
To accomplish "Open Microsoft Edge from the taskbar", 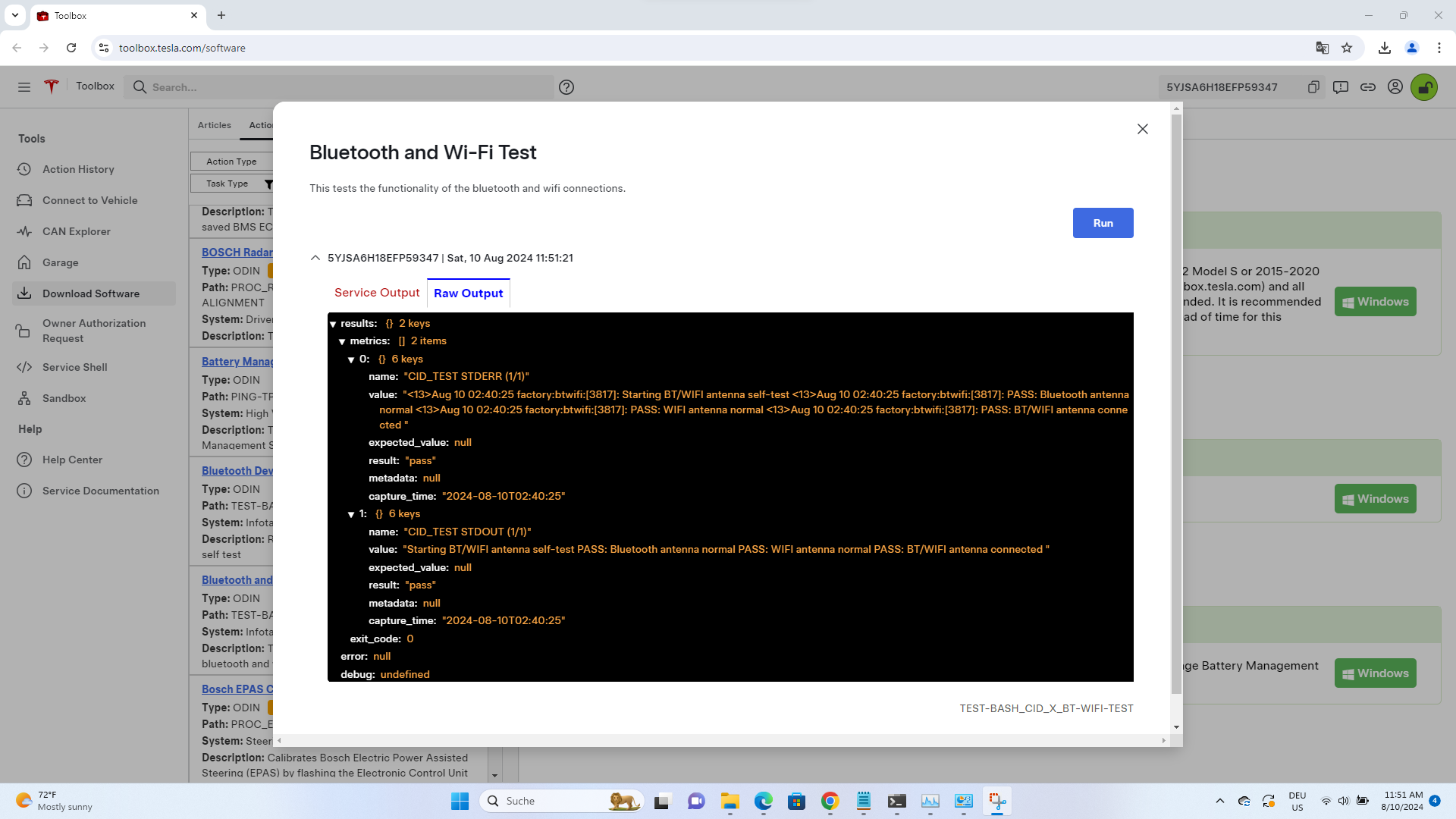I will pyautogui.click(x=763, y=801).
